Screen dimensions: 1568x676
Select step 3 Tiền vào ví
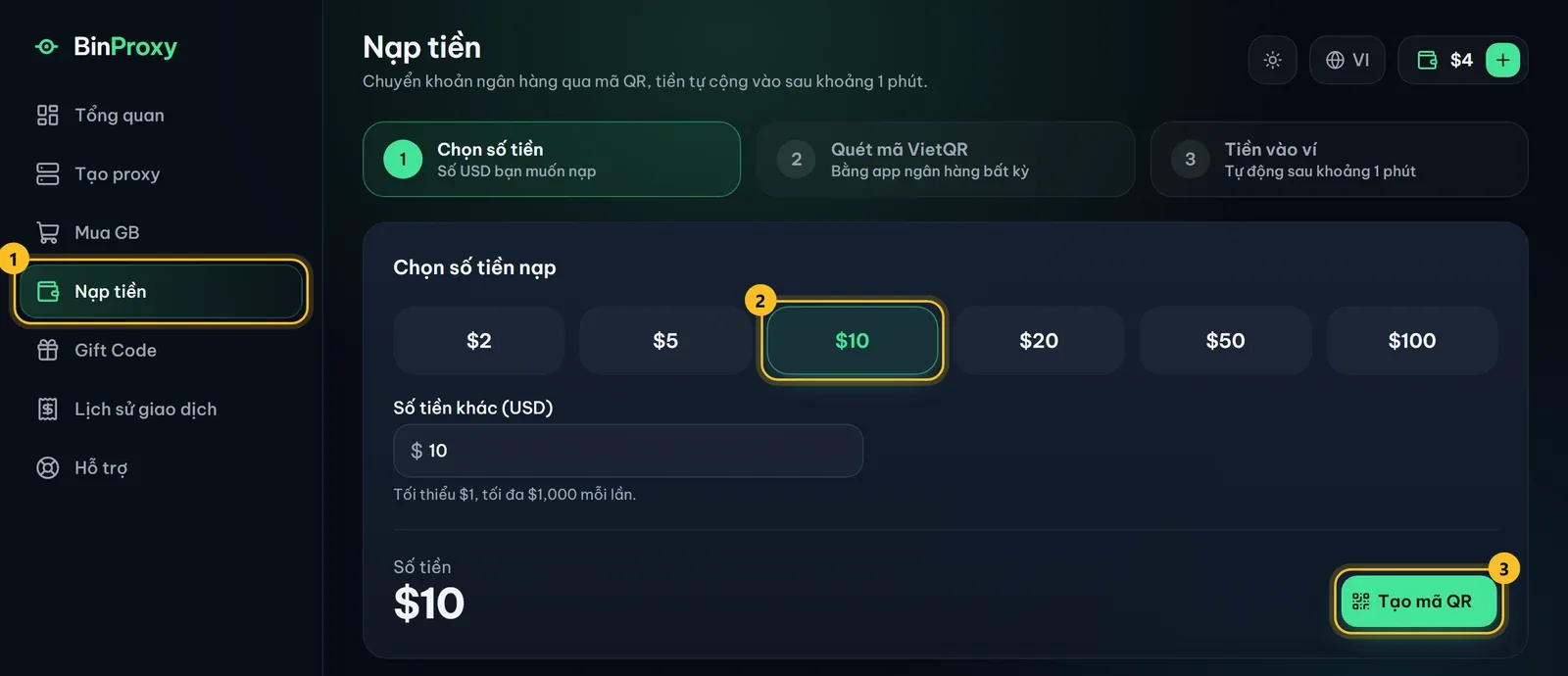point(1339,159)
